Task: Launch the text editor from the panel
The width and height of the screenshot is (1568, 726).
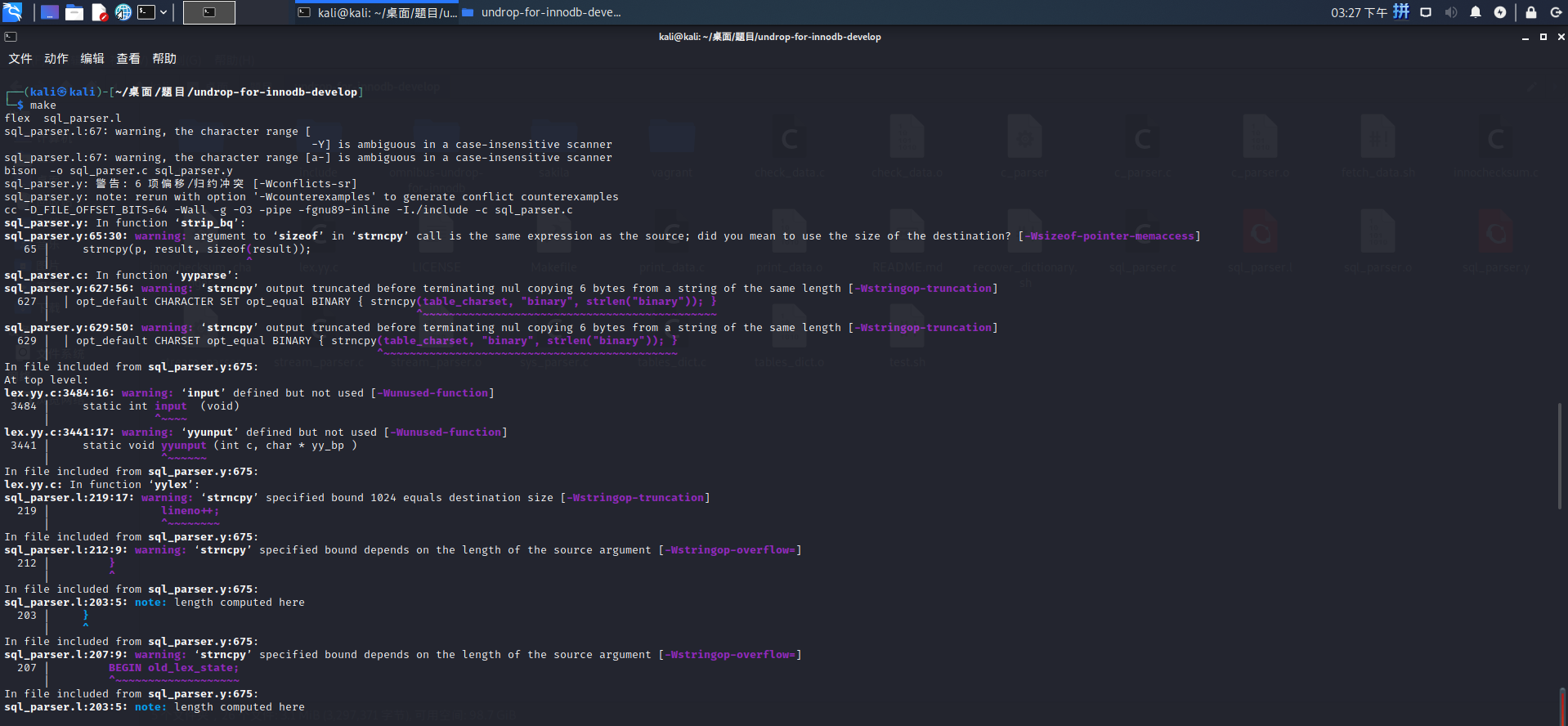Action: point(99,12)
